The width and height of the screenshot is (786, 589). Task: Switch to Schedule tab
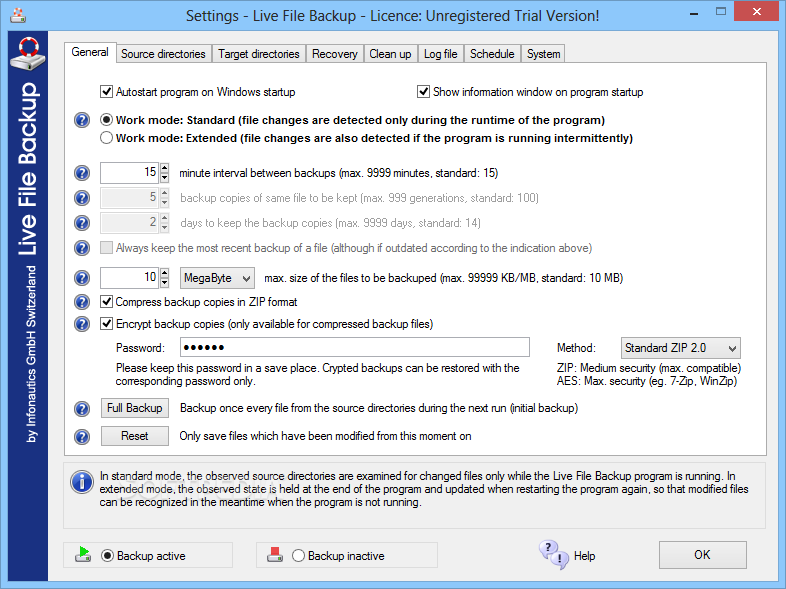click(x=492, y=54)
